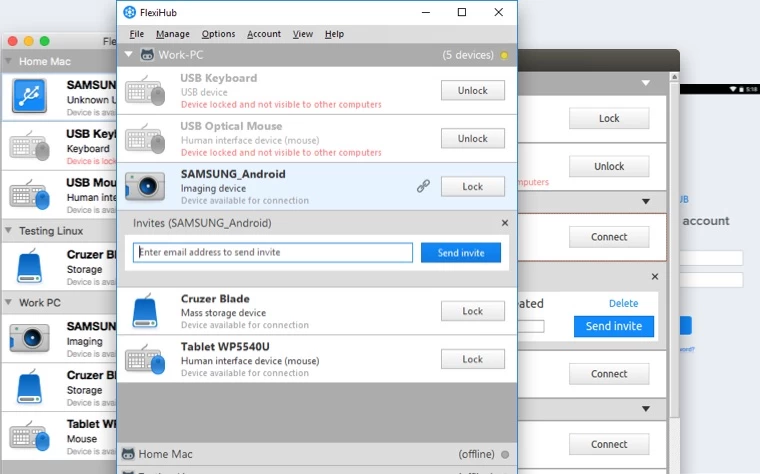This screenshot has width=760, height=474.
Task: Click the vertical scrollbar of the right window
Action: [x=674, y=250]
